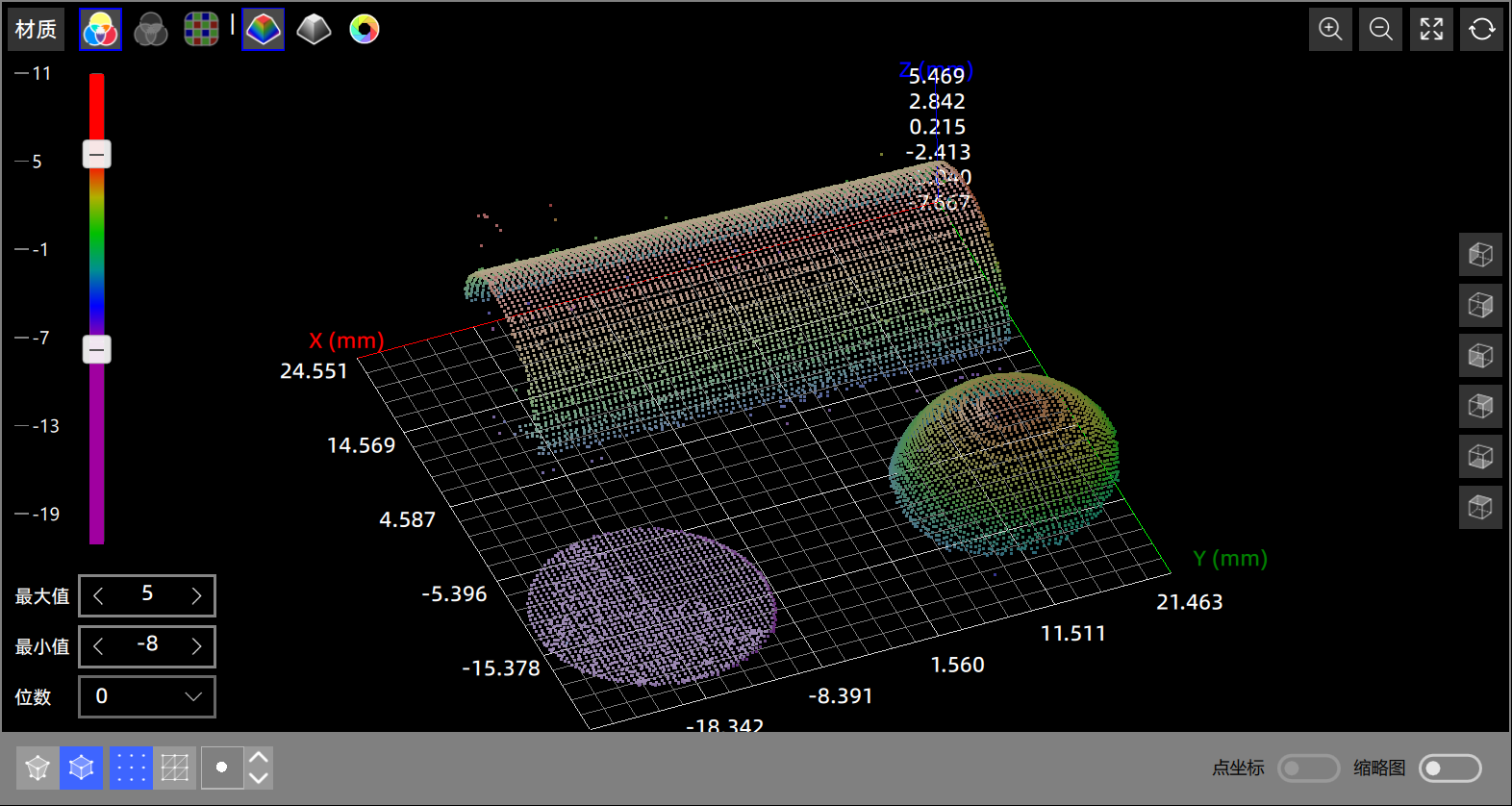The height and width of the screenshot is (806, 1512).
Task: Zoom in on the 3D view
Action: [x=1330, y=30]
